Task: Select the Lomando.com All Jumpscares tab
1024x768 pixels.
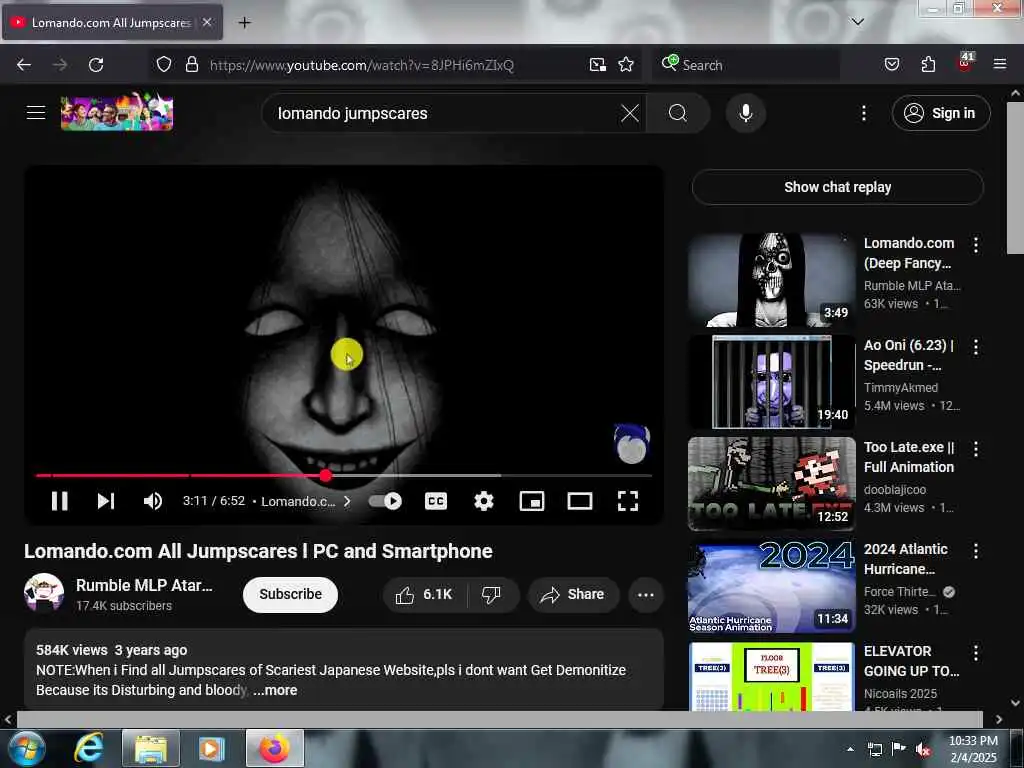Action: 111,22
